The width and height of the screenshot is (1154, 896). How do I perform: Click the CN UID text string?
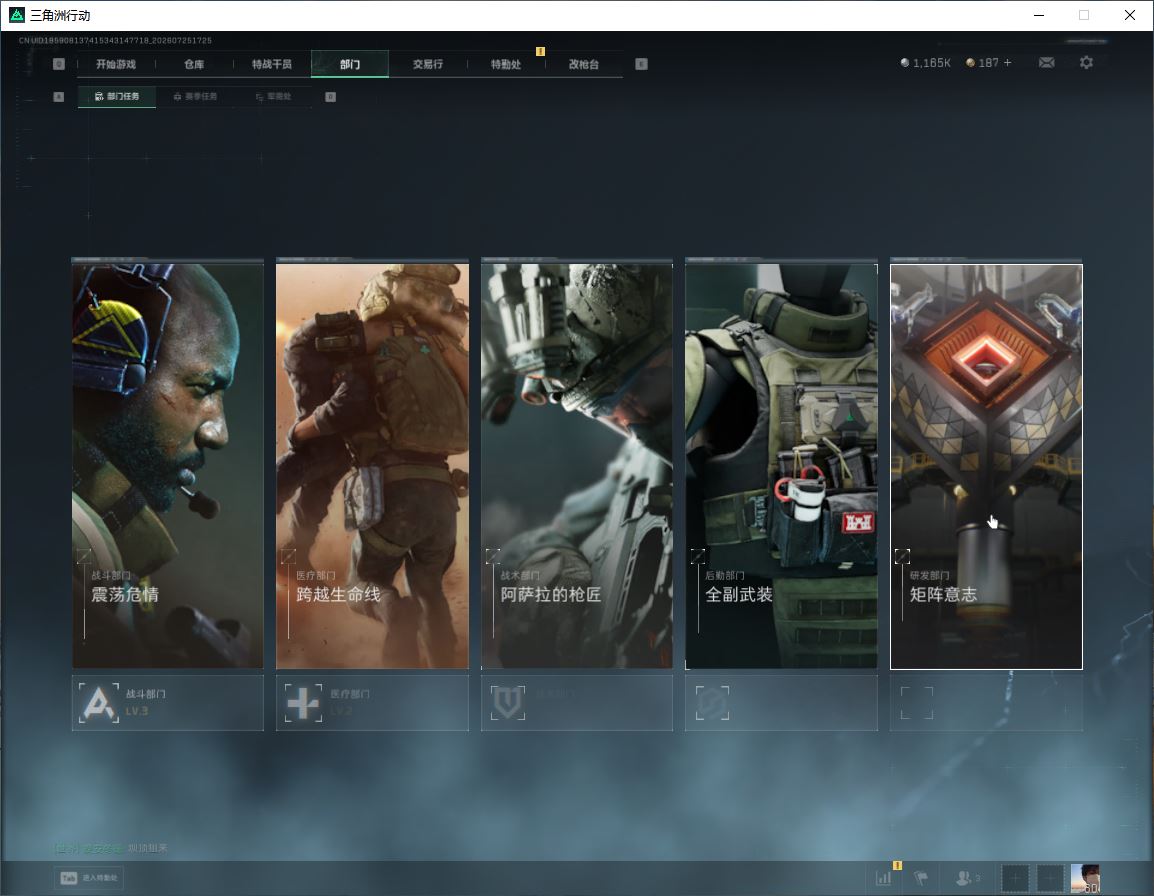pyautogui.click(x=116, y=40)
